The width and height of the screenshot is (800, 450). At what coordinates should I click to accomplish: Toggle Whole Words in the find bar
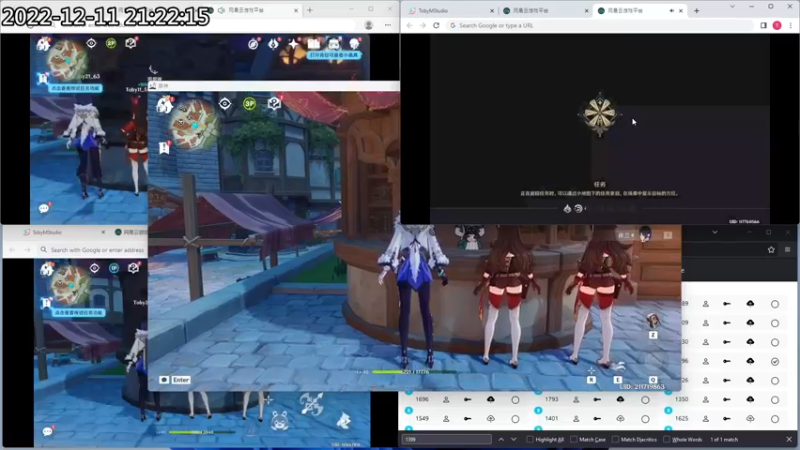pos(666,439)
